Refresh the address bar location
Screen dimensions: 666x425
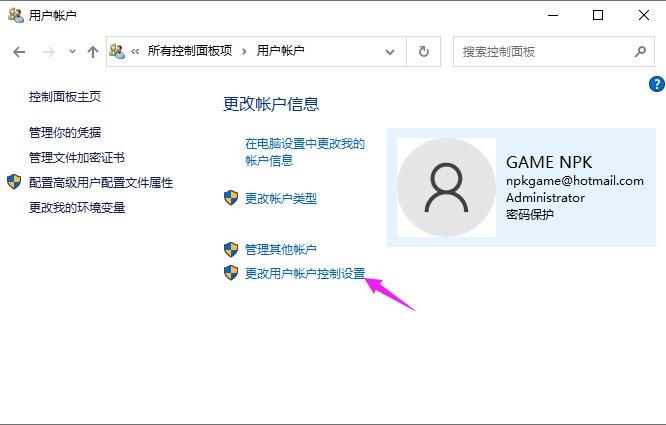424,51
